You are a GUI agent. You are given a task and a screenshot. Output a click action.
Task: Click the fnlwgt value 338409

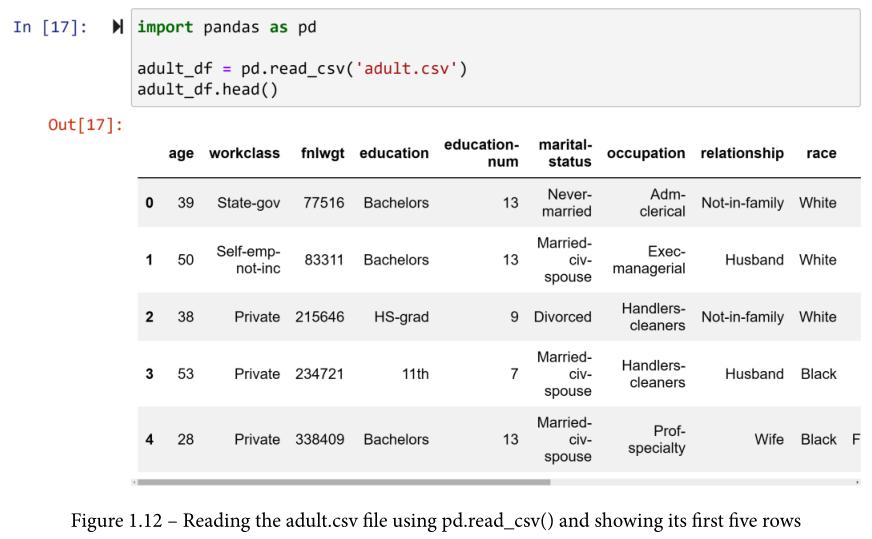pos(320,439)
